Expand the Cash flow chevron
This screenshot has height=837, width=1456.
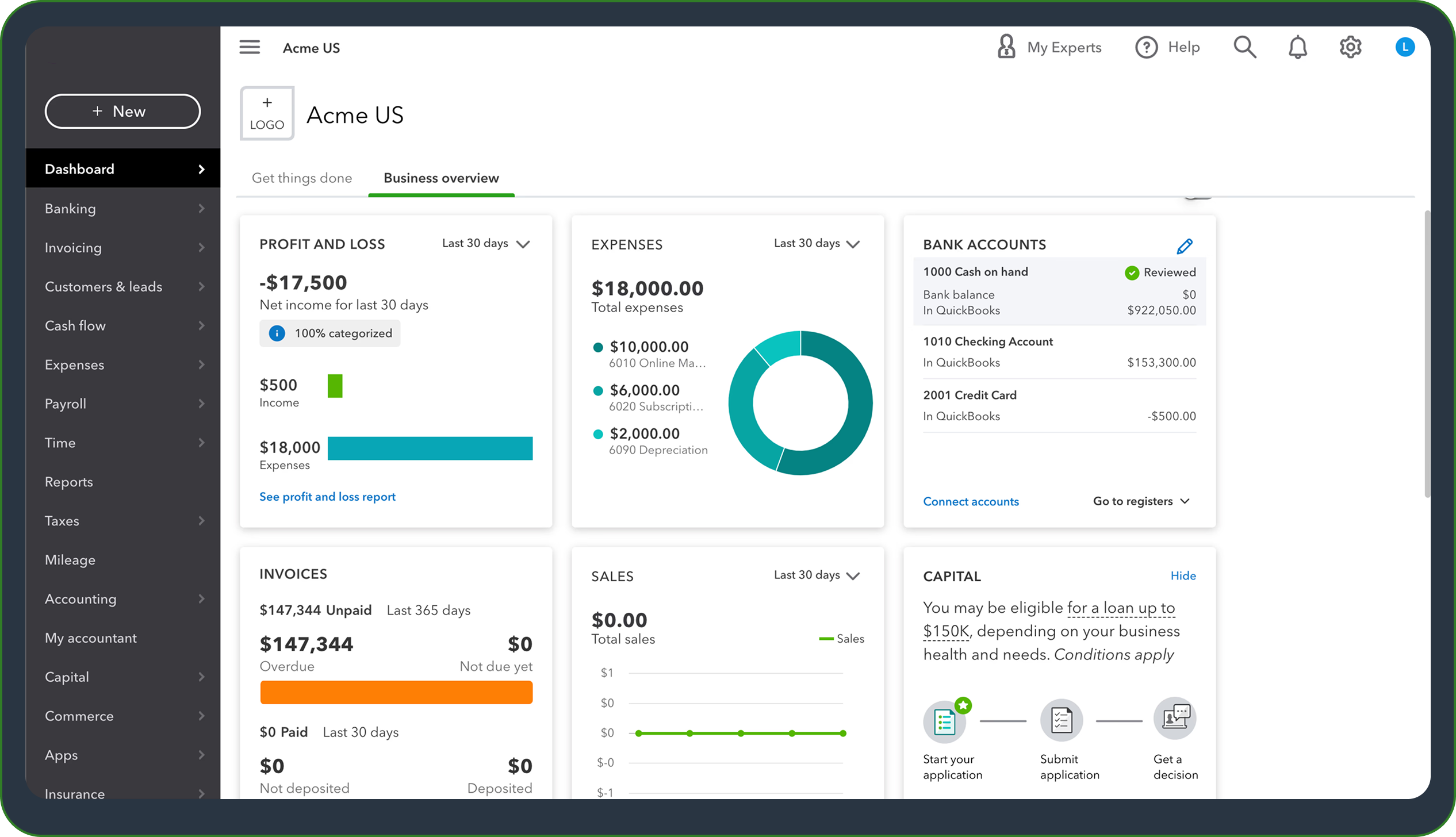[201, 326]
